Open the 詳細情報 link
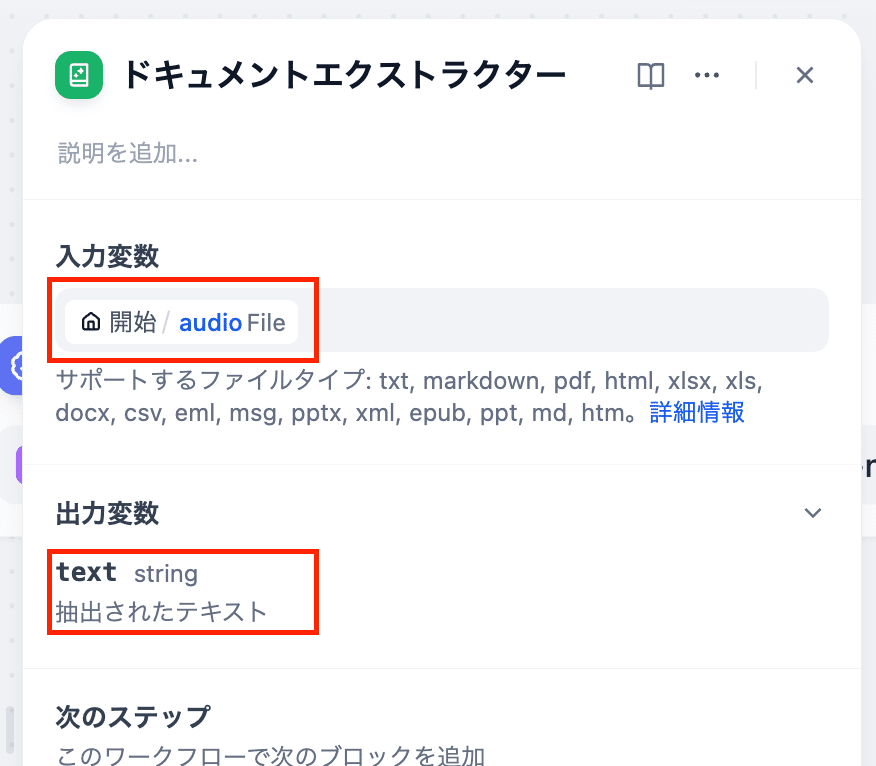The height and width of the screenshot is (766, 876). [697, 413]
